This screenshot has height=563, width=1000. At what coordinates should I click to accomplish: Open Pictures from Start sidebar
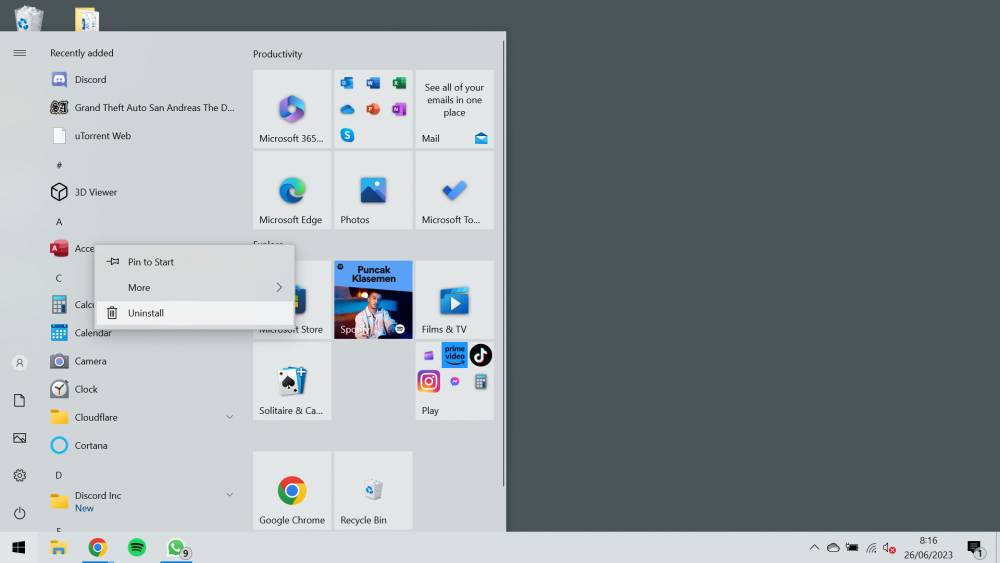[x=20, y=438]
